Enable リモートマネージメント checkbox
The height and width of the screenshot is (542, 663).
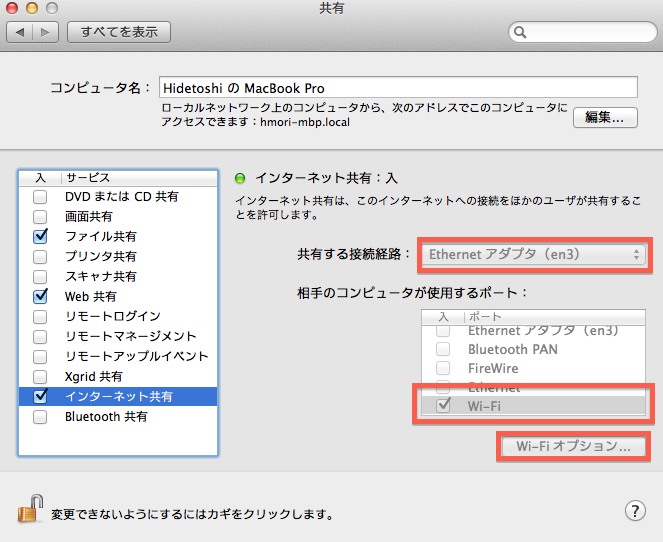click(40, 337)
